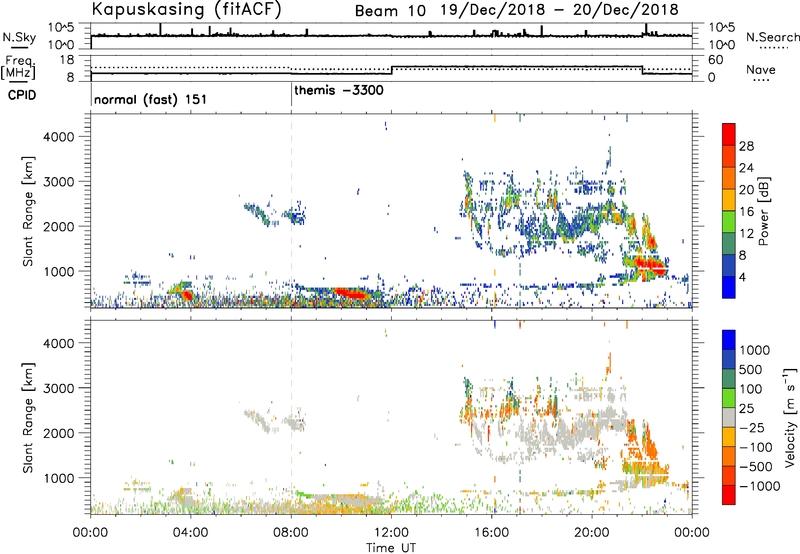This screenshot has width=800, height=554.
Task: Click the Time UT axis title
Action: coord(391,548)
